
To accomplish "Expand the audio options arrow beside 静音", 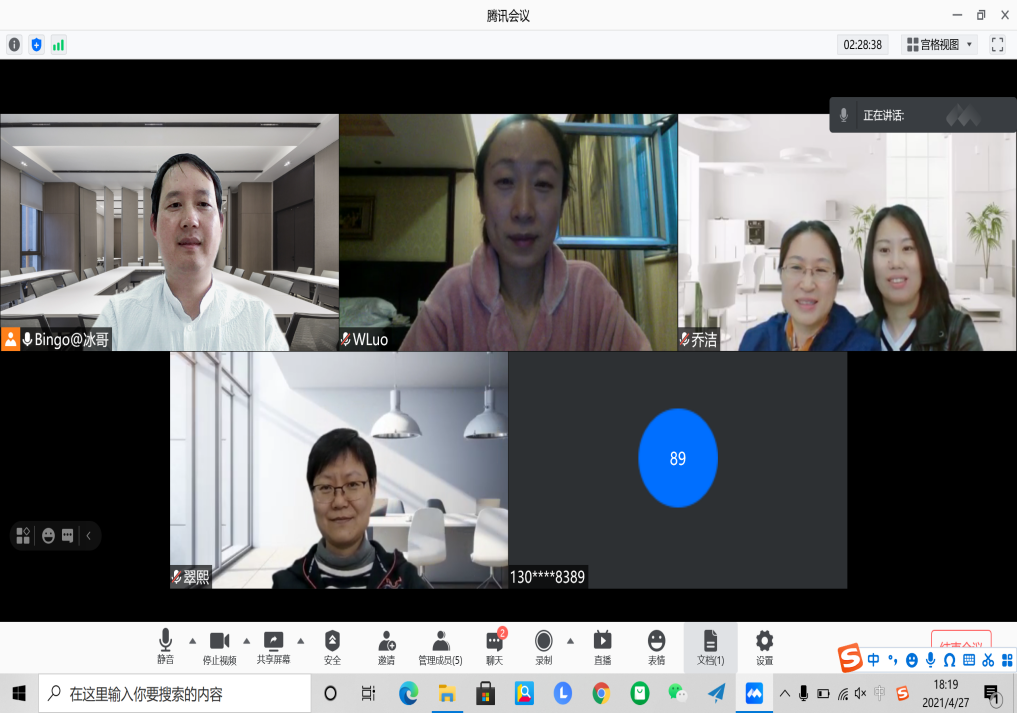I will [192, 640].
